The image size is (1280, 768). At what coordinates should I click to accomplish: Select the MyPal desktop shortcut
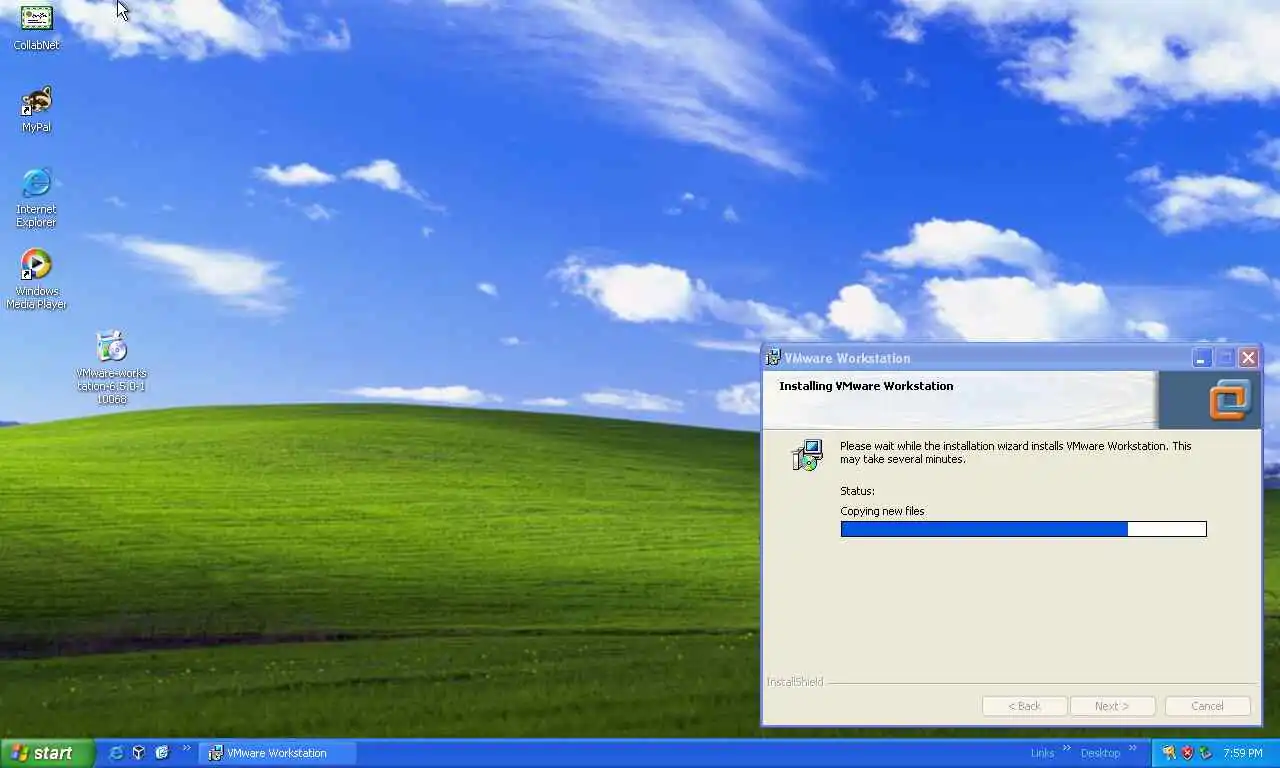click(36, 109)
